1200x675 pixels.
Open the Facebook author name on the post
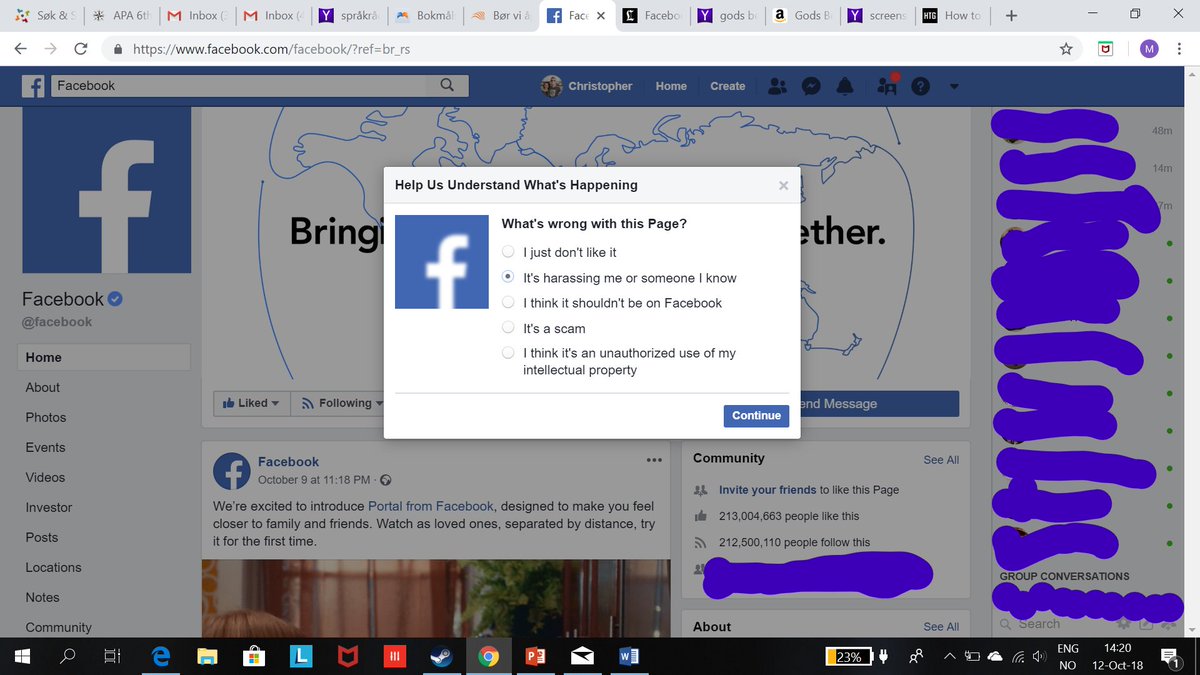pyautogui.click(x=288, y=462)
